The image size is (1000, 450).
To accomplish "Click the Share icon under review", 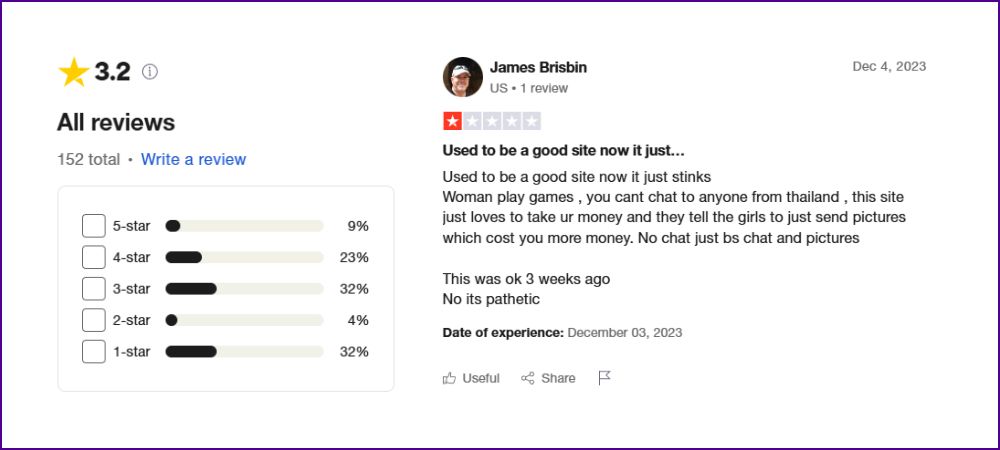I will (527, 378).
